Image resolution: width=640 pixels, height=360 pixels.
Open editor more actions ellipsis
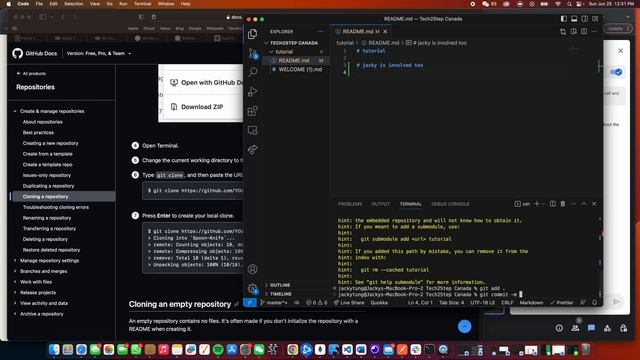pyautogui.click(x=595, y=31)
